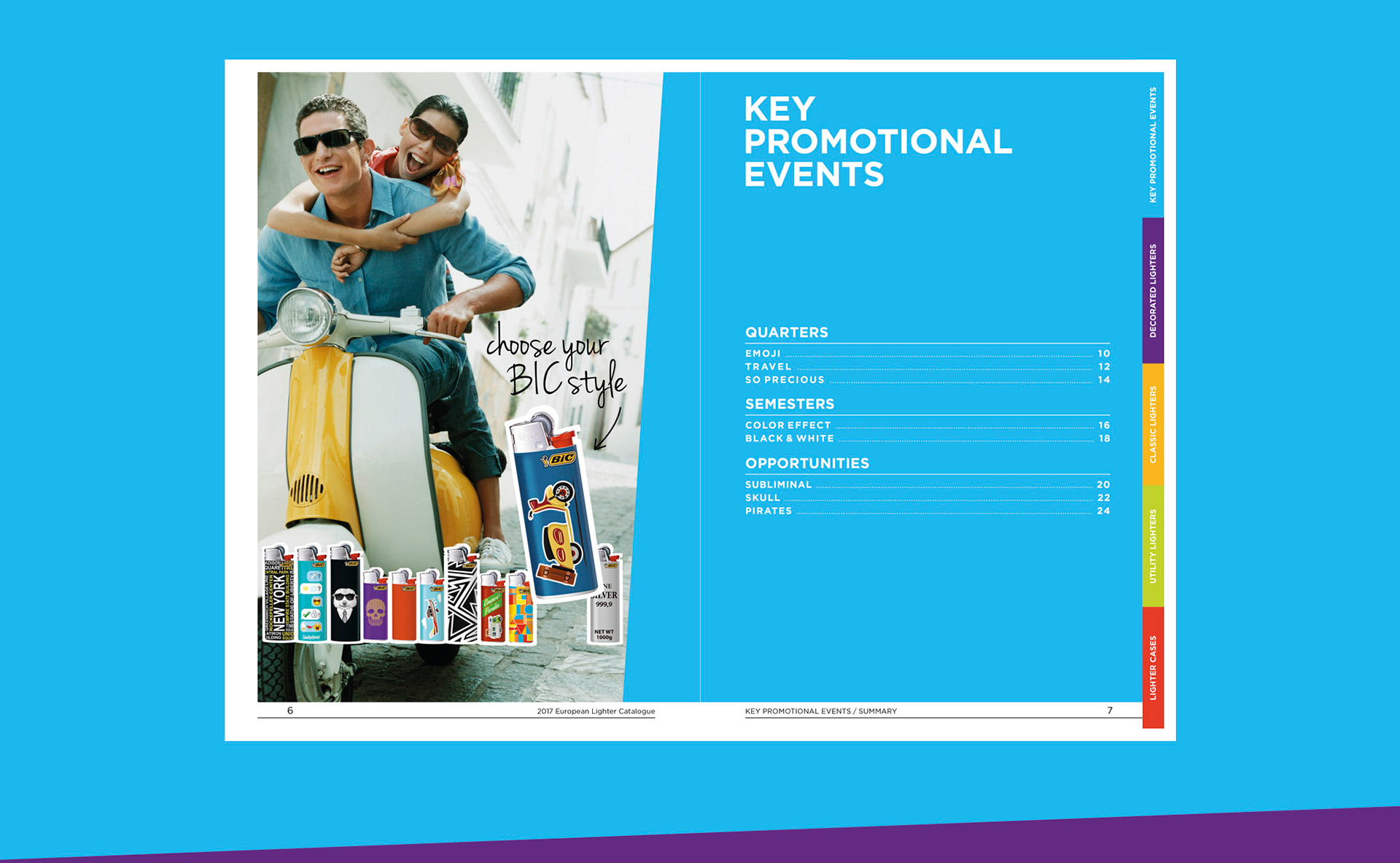Click the plain orange lighter

point(402,605)
